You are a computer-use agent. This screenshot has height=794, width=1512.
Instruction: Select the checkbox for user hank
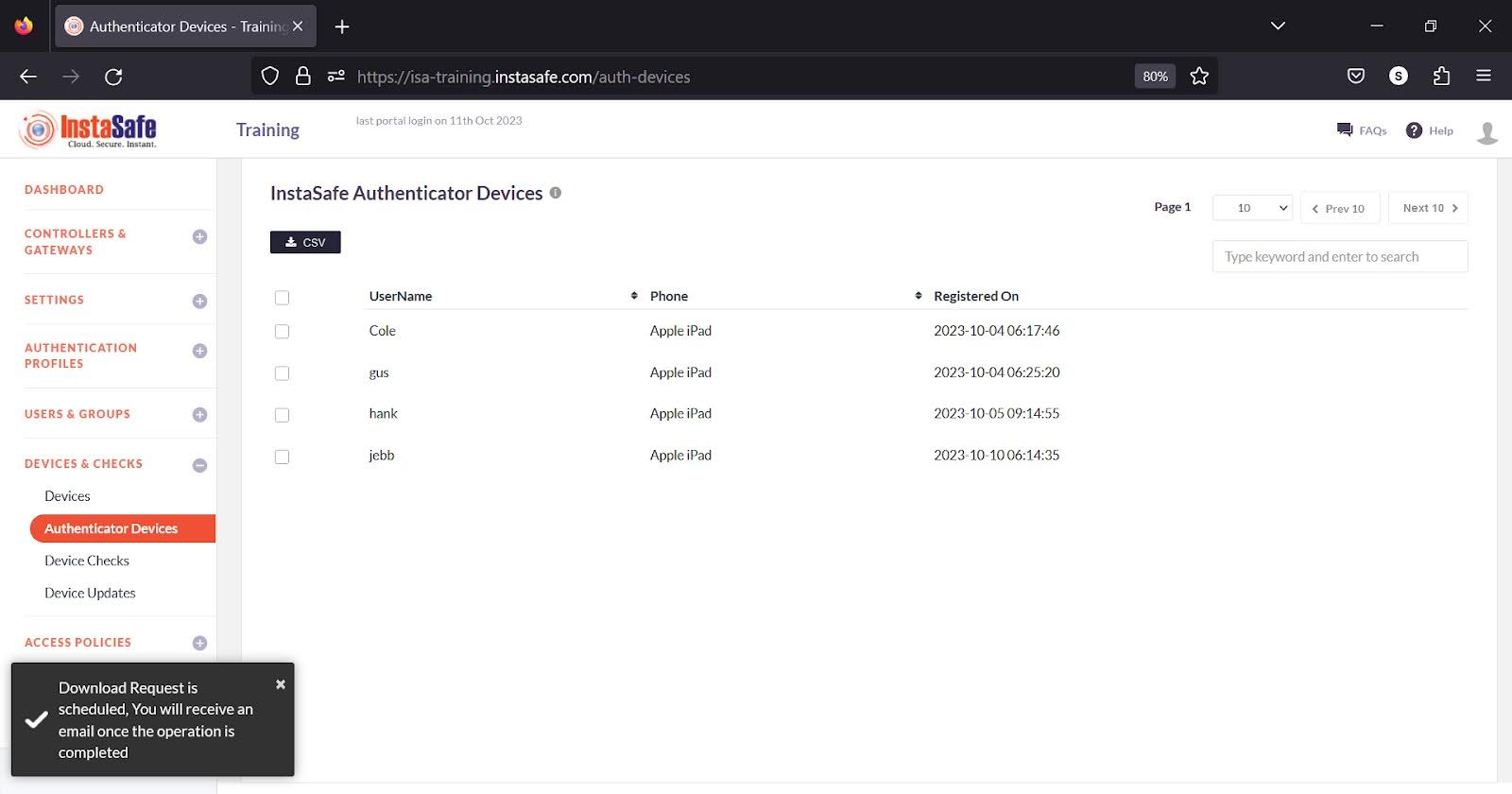[x=282, y=415]
